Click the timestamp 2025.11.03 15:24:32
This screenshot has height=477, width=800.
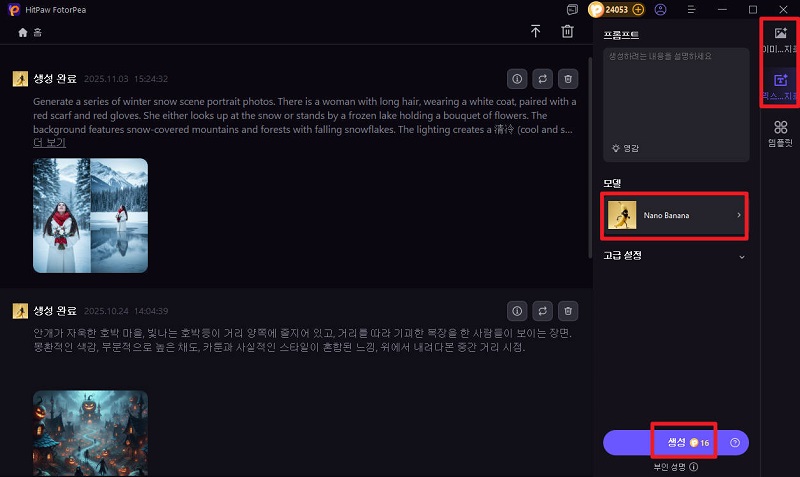coord(126,79)
